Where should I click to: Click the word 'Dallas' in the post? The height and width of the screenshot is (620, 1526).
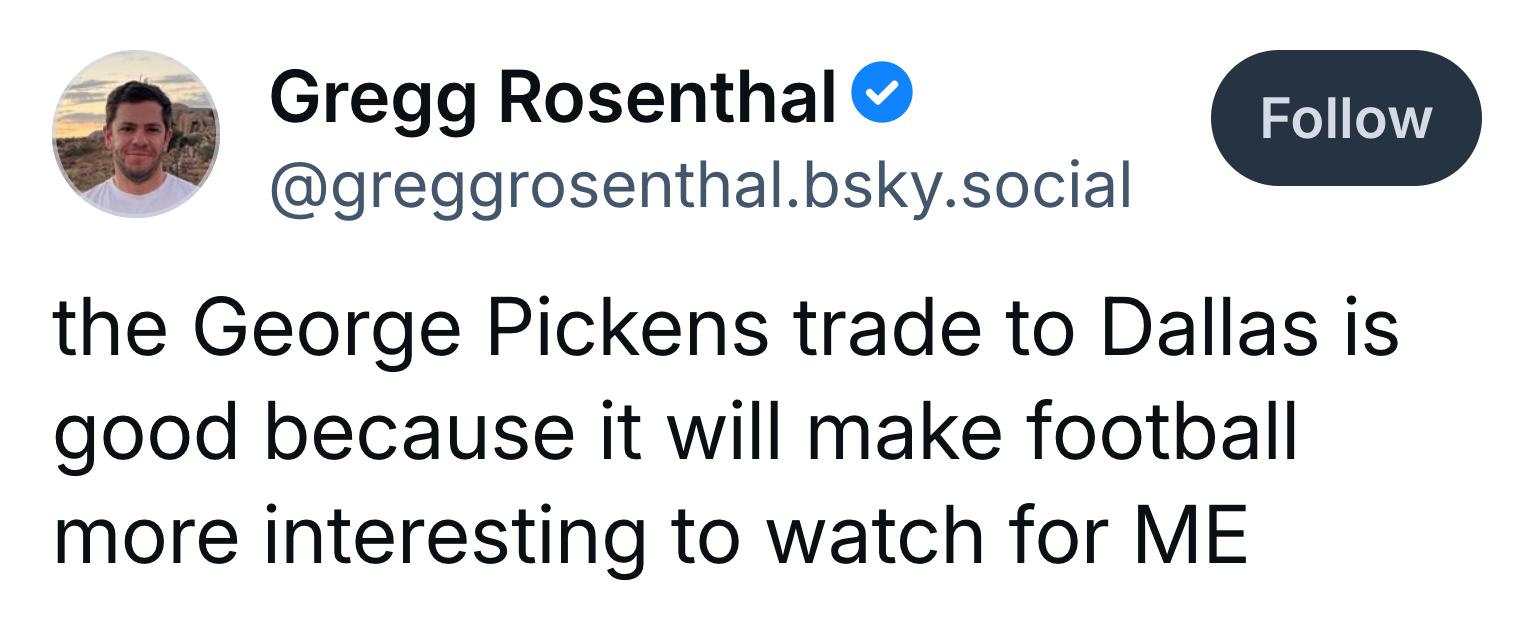[1209, 329]
